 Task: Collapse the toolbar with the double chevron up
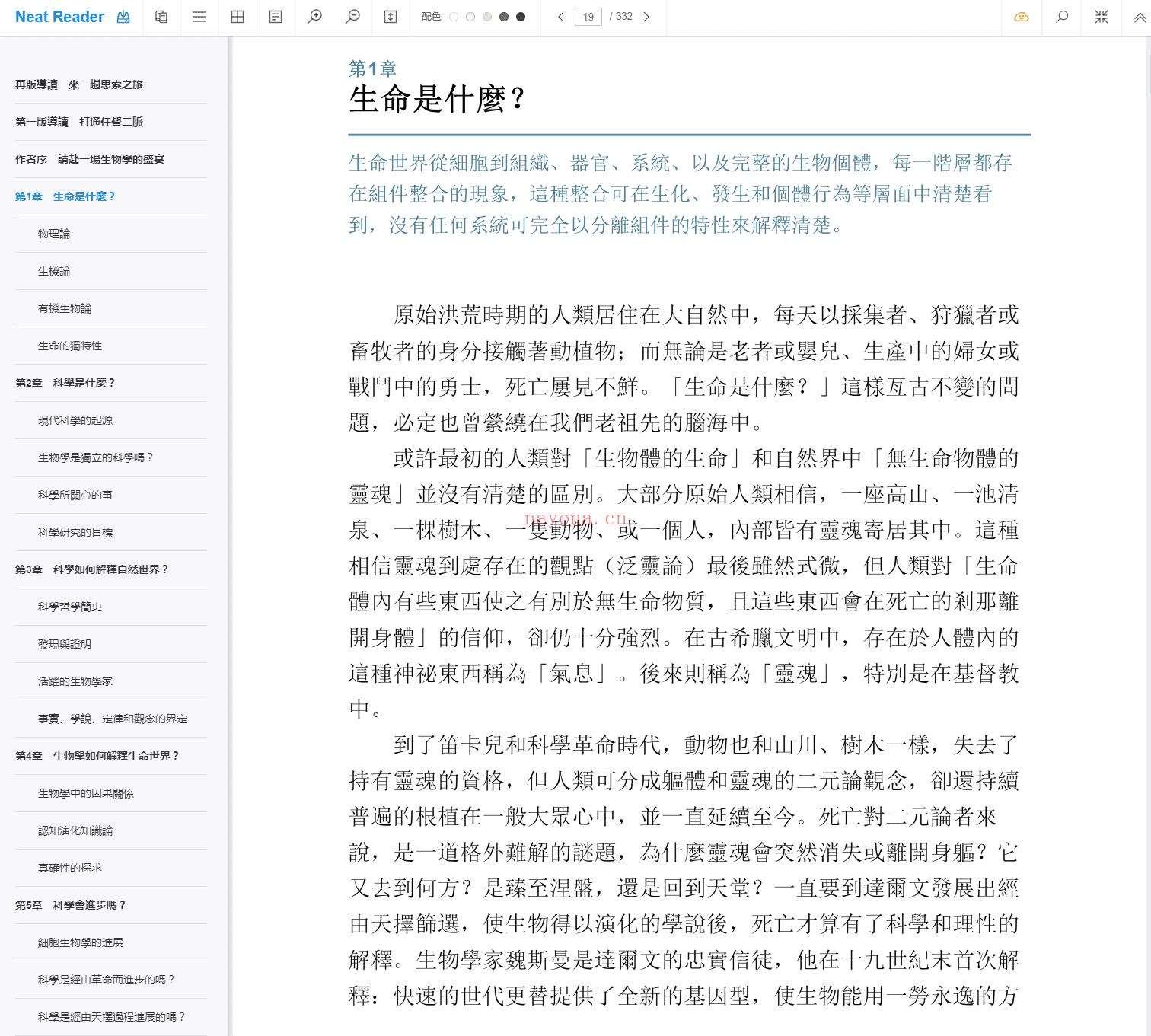1140,17
